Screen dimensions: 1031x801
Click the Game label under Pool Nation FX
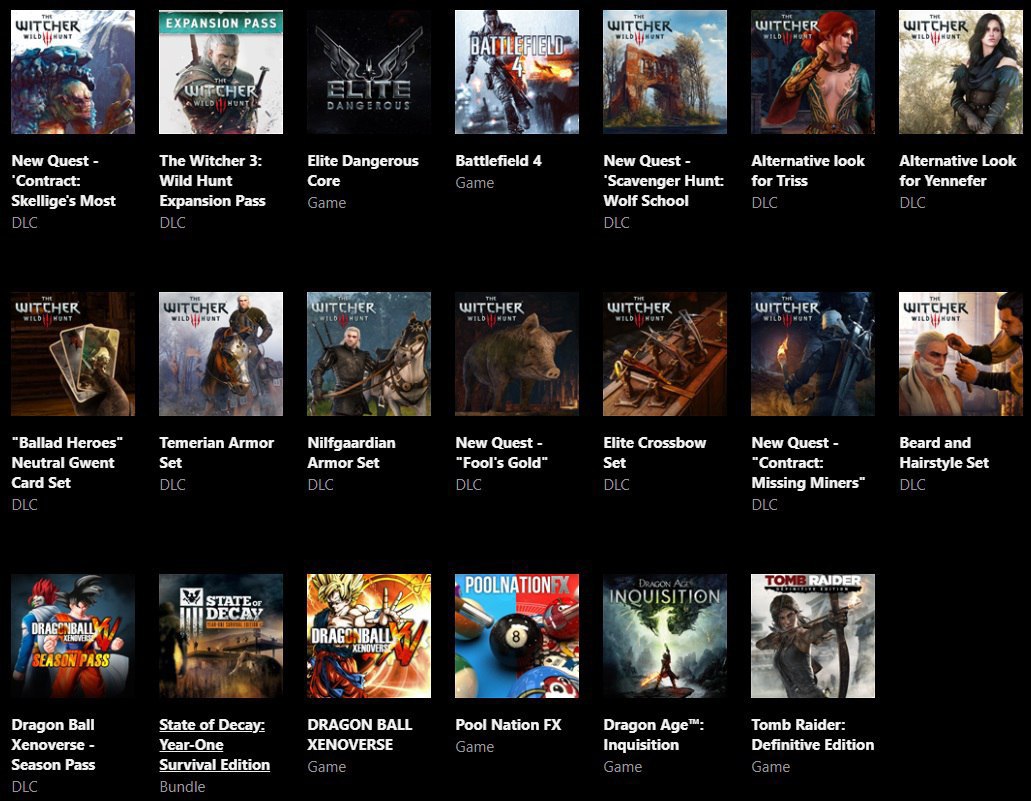click(x=475, y=748)
